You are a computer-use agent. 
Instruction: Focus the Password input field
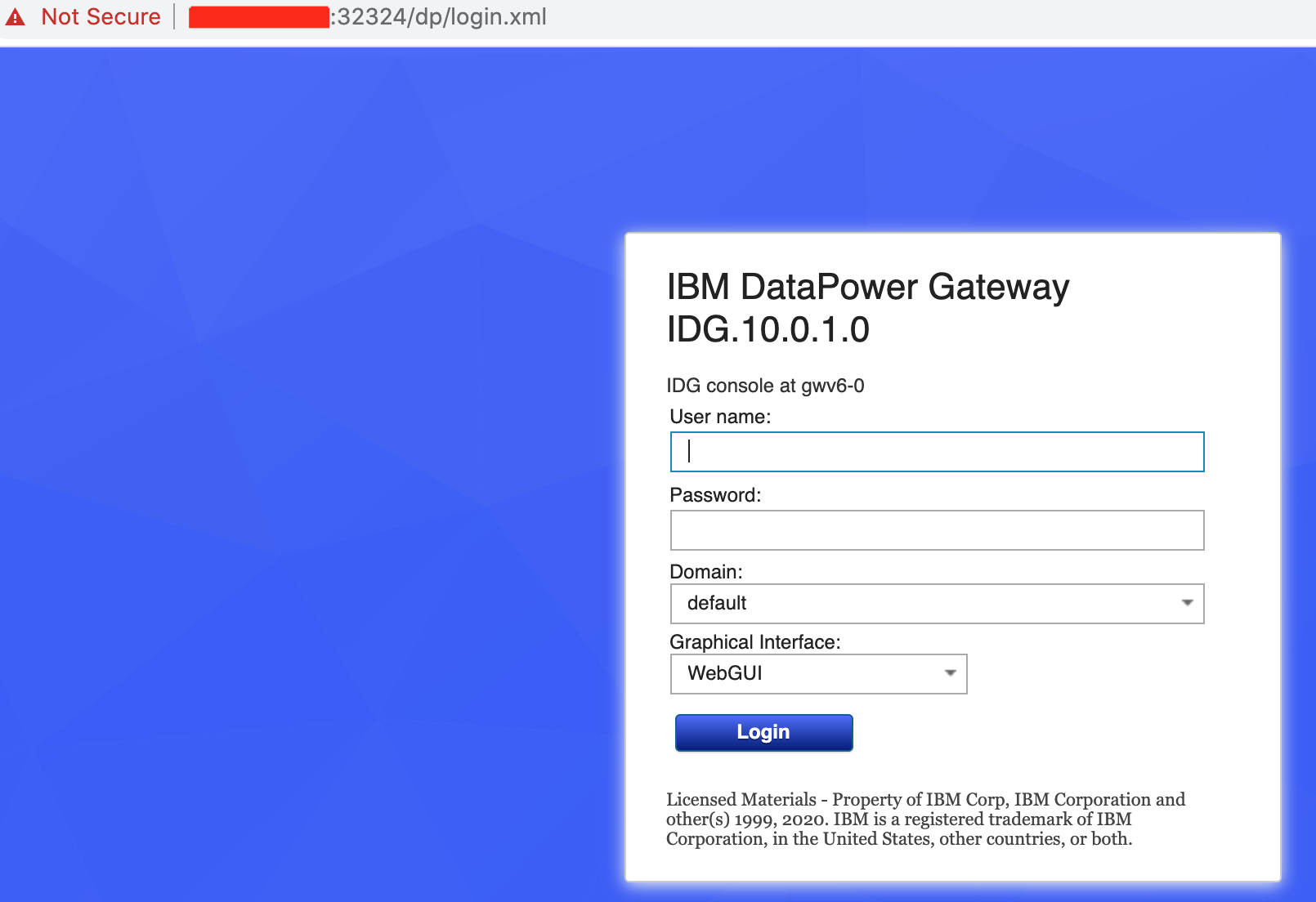937,530
